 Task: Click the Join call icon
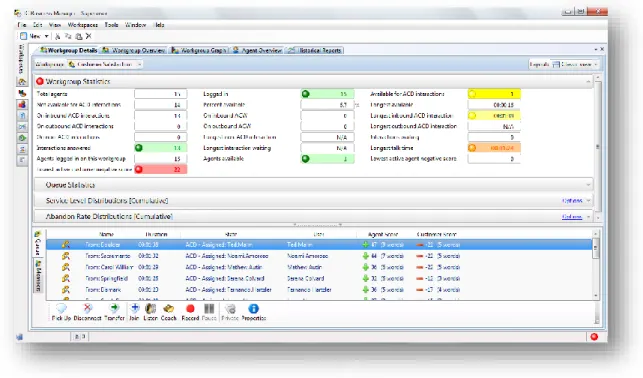[x=134, y=312]
